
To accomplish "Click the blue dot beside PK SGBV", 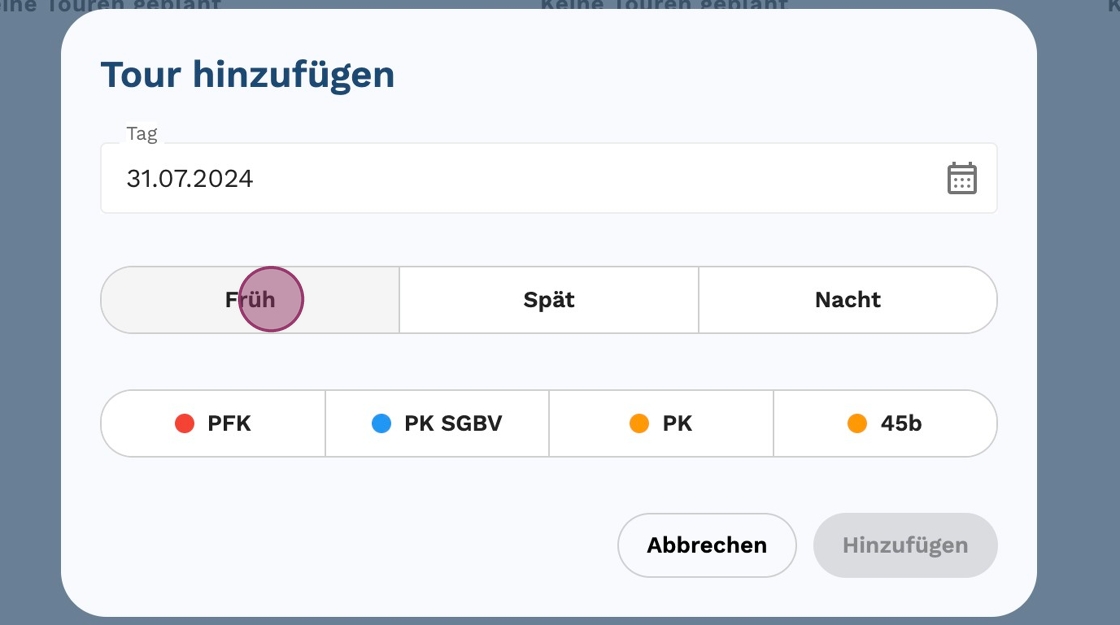I will pos(381,424).
